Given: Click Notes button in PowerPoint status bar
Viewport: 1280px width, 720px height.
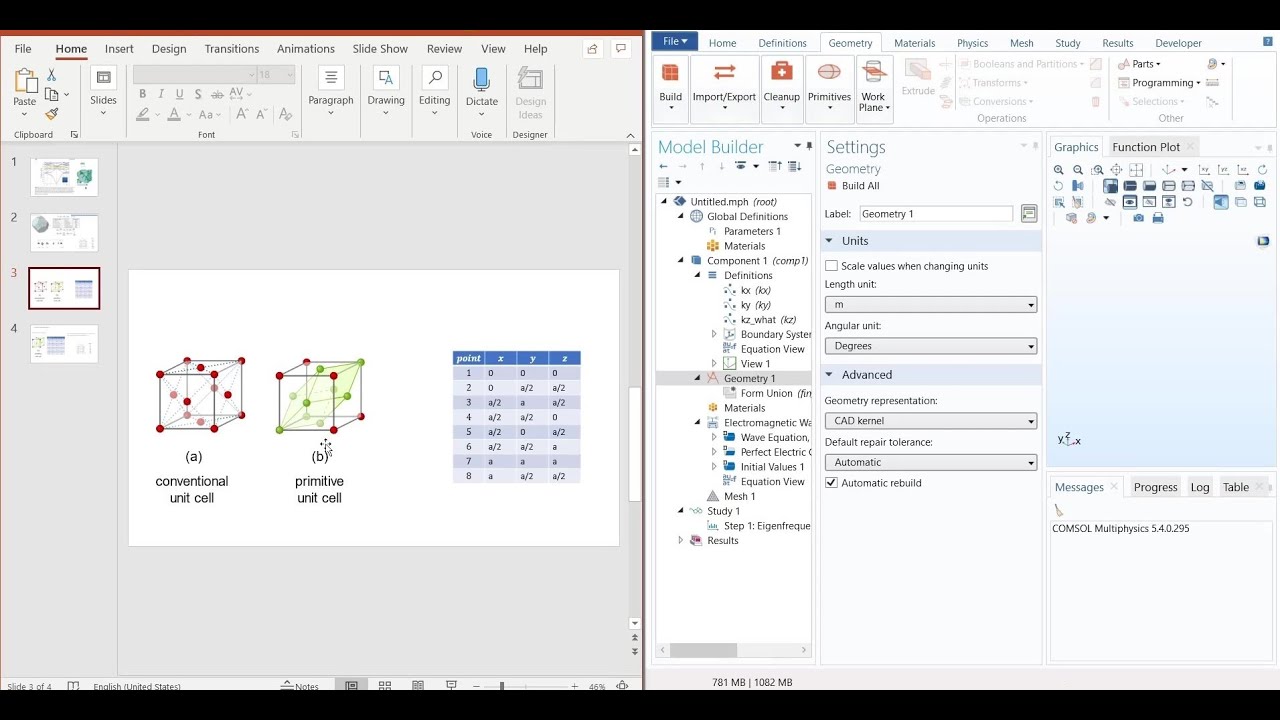Looking at the screenshot, I should tap(300, 686).
